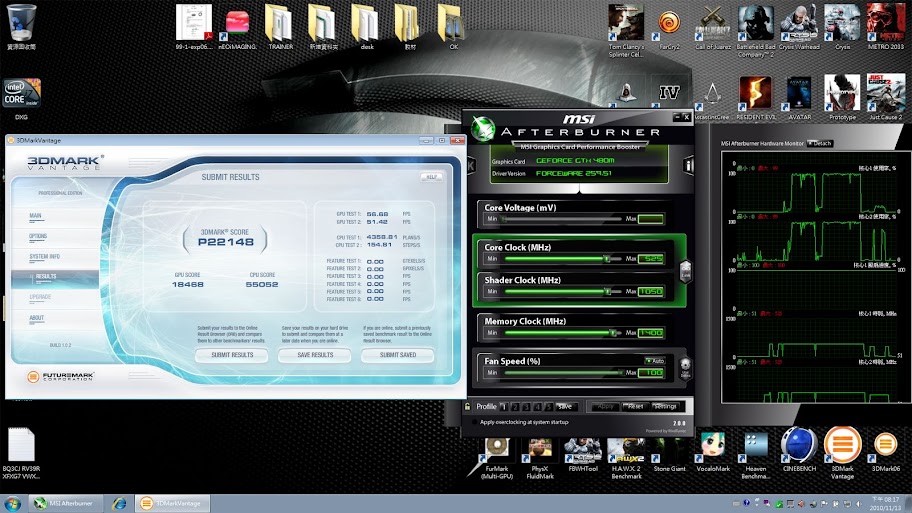Click Detach on the hardware monitor
This screenshot has width=912, height=513.
pos(820,143)
